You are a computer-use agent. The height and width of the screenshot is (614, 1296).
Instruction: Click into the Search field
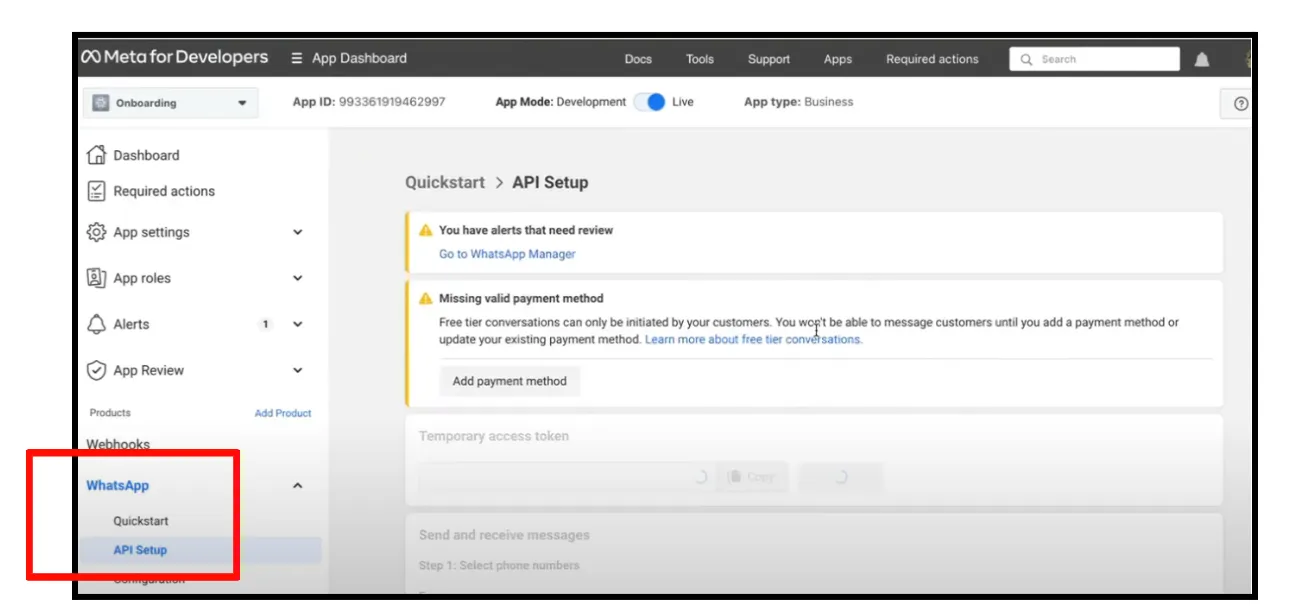pos(1095,59)
